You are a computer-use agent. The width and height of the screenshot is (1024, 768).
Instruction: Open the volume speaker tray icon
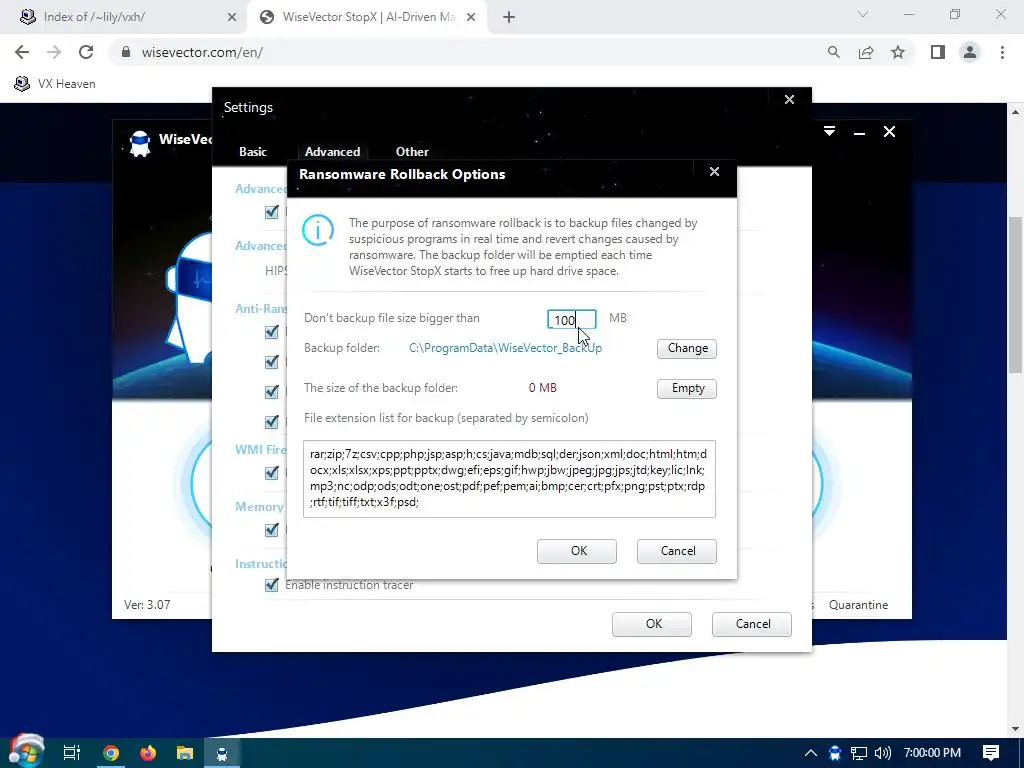[882, 753]
